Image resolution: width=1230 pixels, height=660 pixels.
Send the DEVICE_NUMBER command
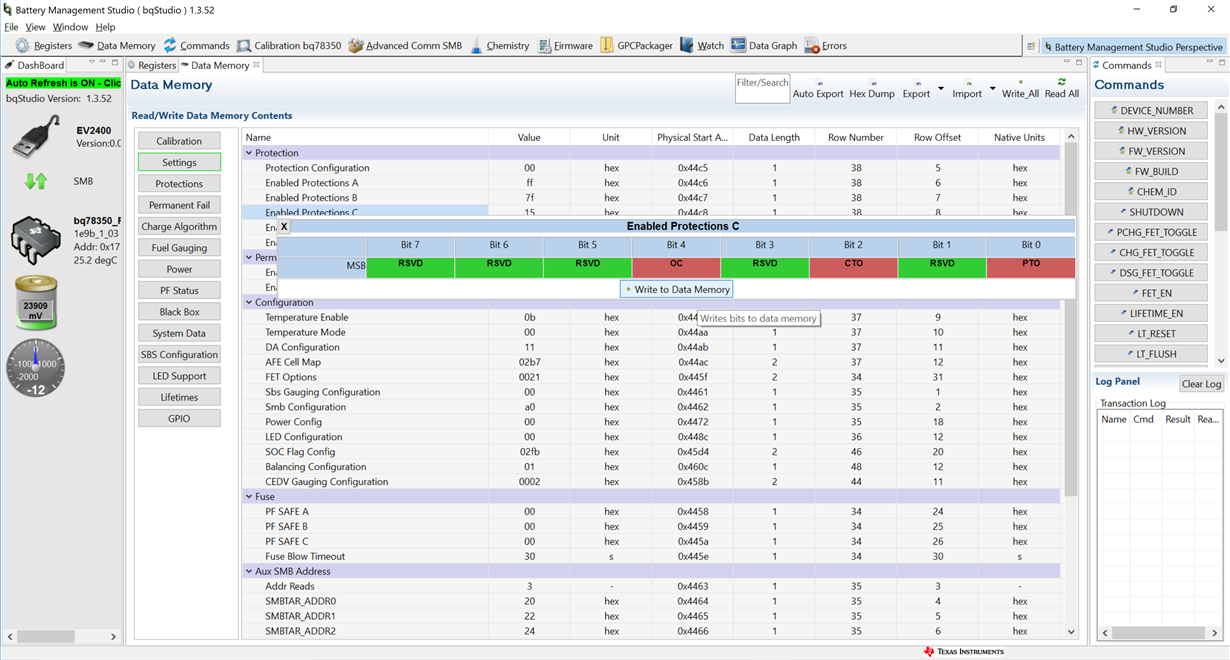1151,110
